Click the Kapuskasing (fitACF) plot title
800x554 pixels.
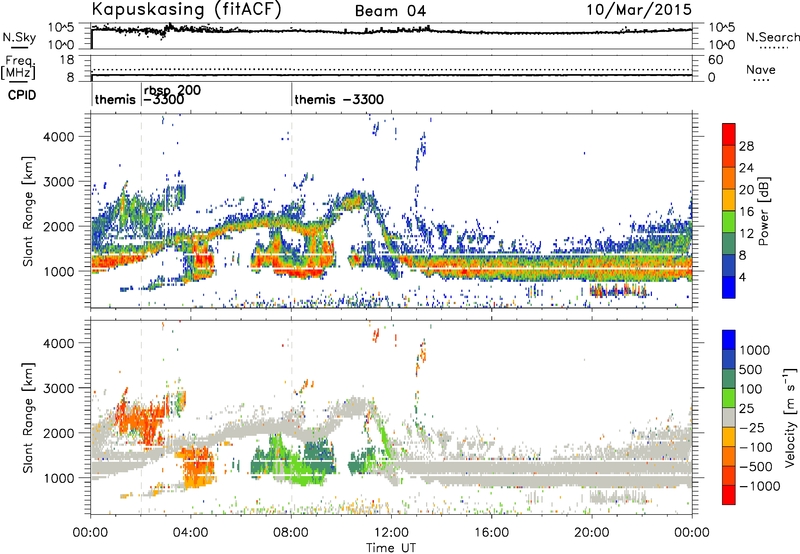(x=186, y=9)
